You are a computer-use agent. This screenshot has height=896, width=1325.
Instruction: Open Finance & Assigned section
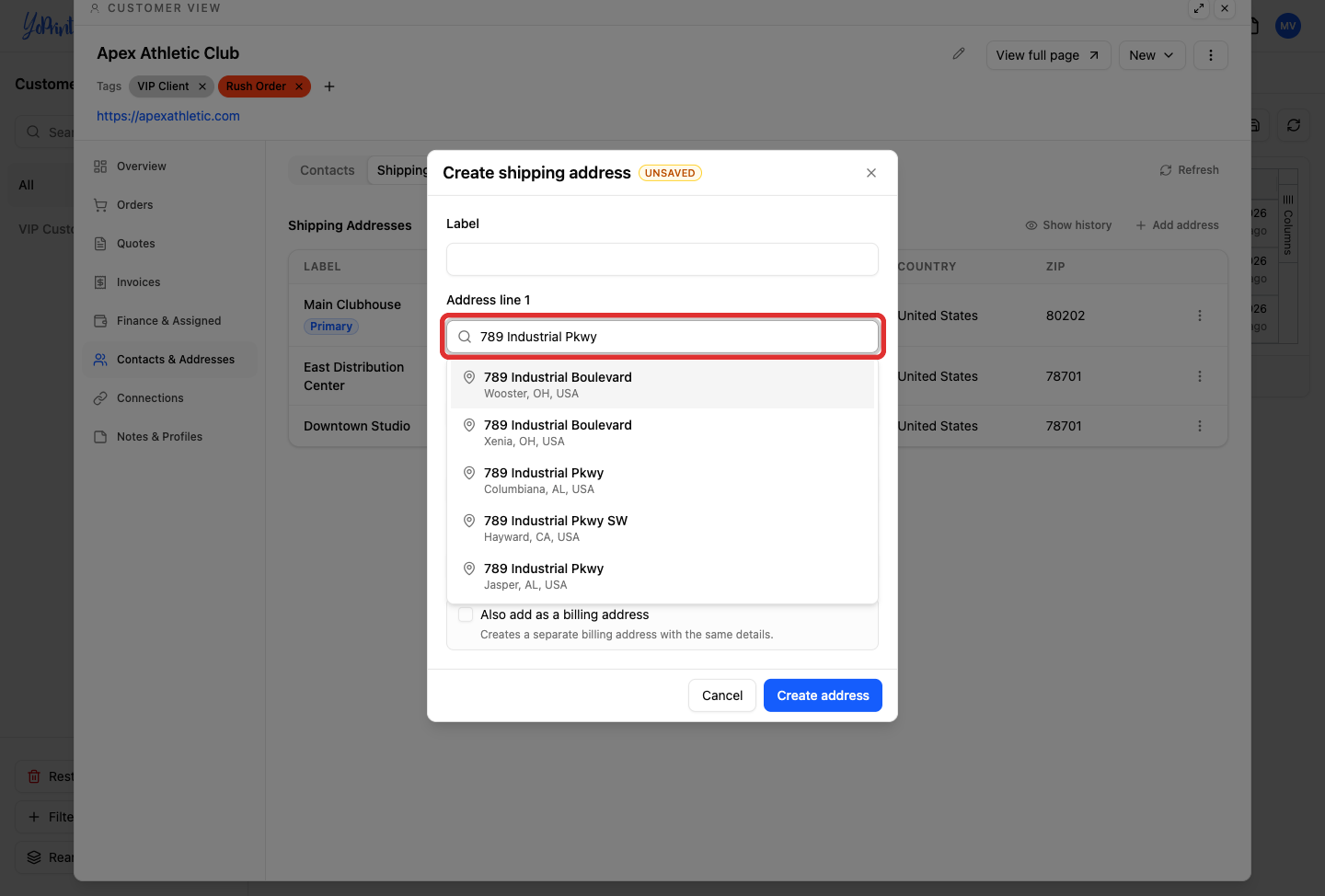169,321
